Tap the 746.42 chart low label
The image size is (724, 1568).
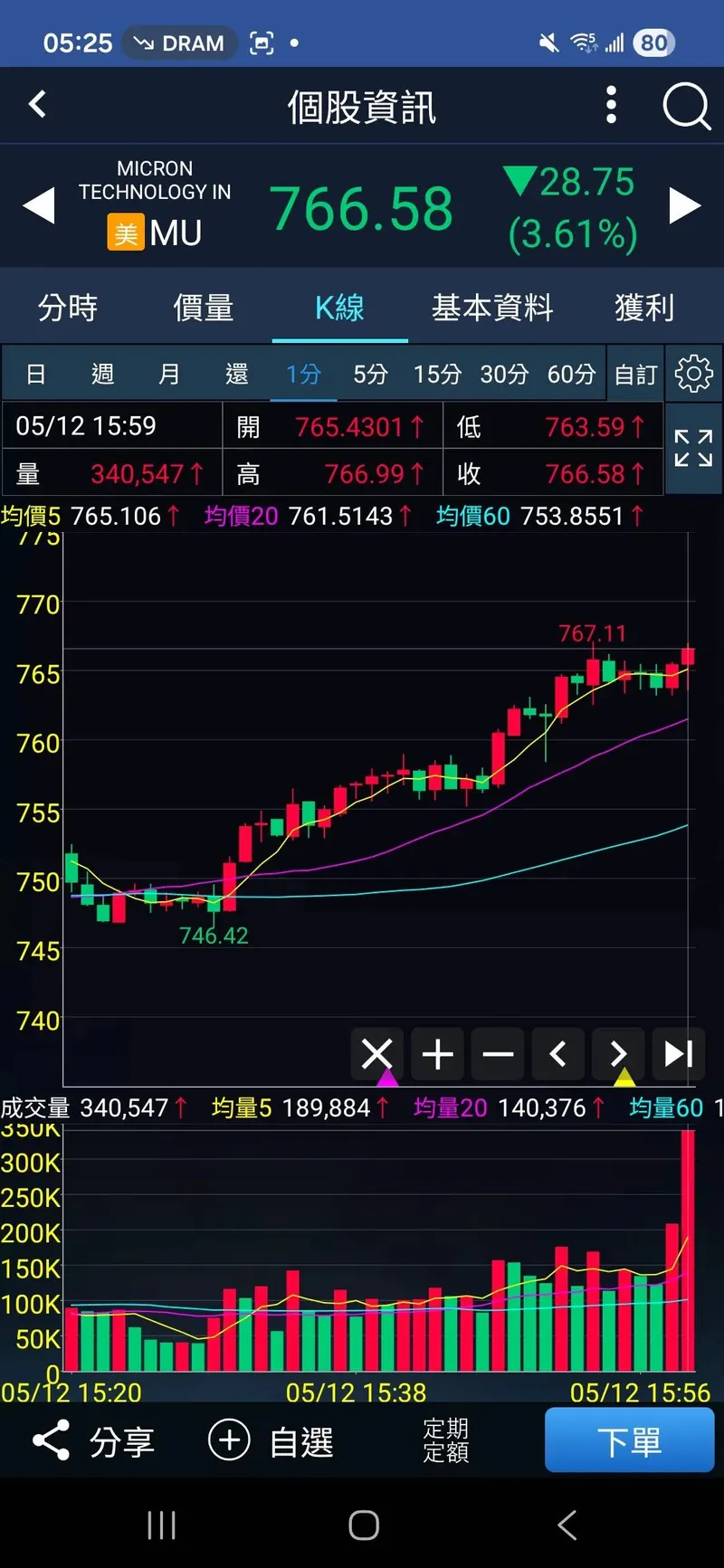coord(214,935)
